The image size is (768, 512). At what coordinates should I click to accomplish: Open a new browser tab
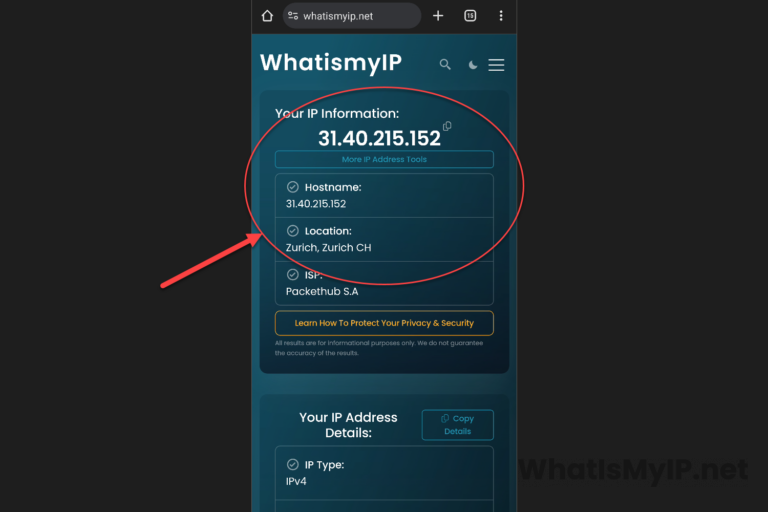[438, 16]
